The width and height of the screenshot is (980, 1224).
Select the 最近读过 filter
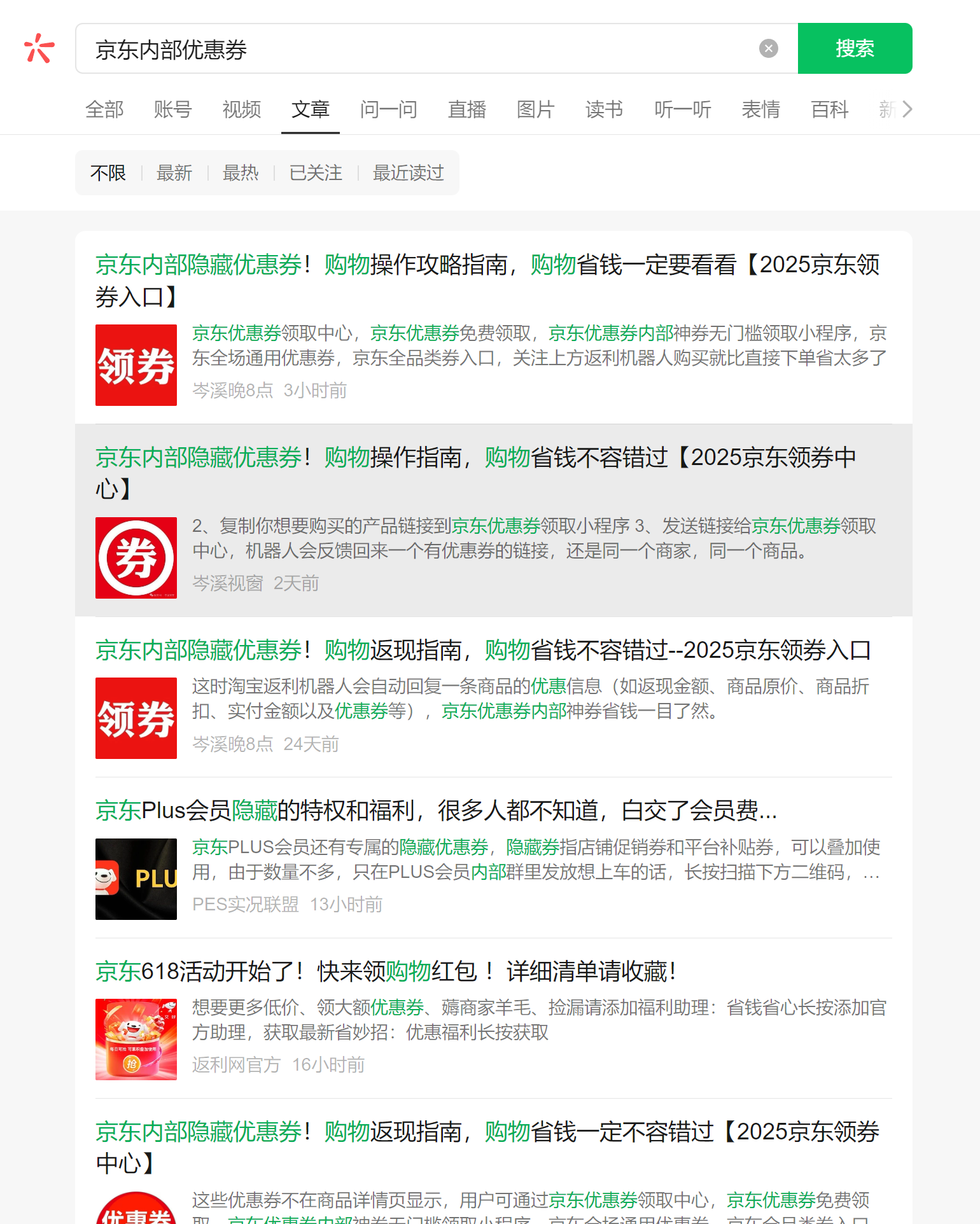pos(409,173)
